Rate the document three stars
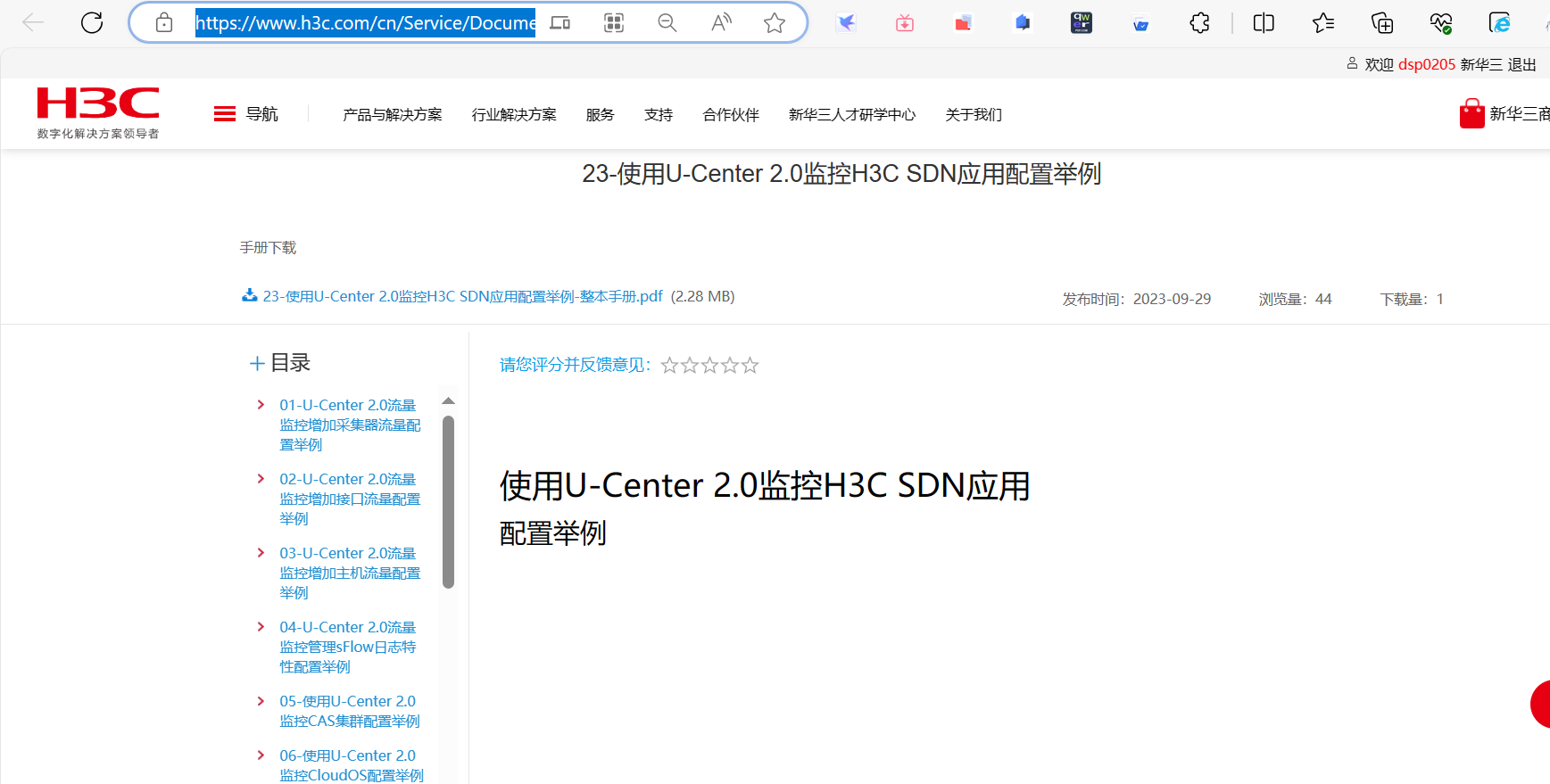This screenshot has height=784, width=1550. 710,365
